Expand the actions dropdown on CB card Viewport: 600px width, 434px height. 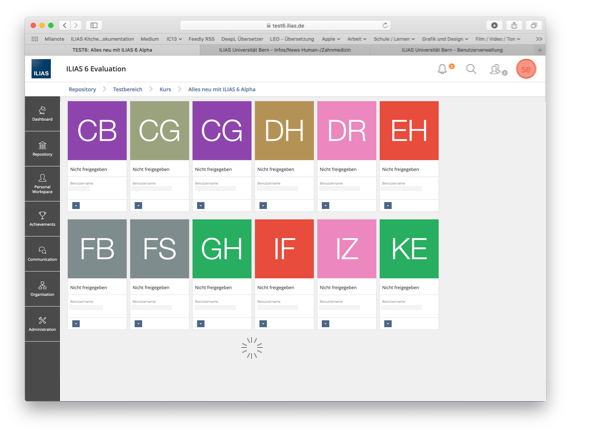tap(76, 205)
